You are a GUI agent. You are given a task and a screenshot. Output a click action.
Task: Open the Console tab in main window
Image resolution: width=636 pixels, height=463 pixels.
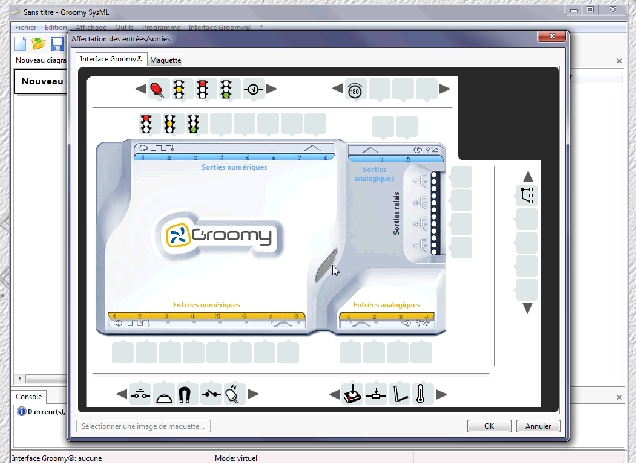29,396
